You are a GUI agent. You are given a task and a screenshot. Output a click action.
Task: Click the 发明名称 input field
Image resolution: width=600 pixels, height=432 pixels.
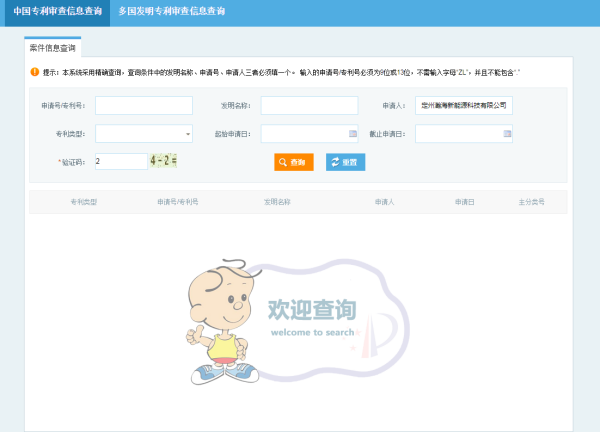[309, 105]
